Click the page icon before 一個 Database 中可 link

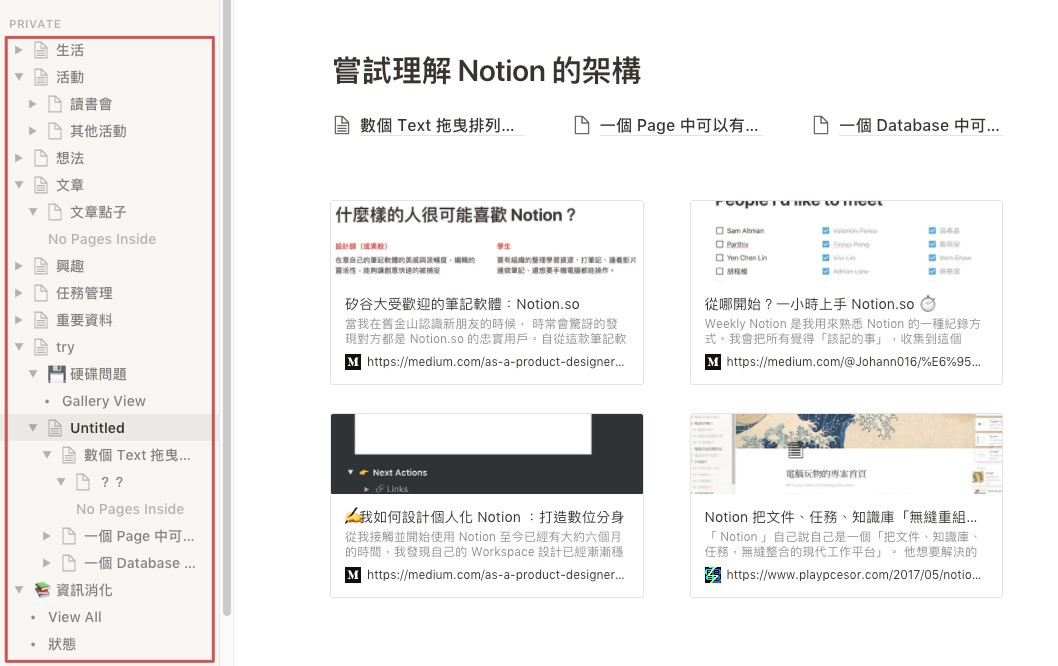[821, 126]
